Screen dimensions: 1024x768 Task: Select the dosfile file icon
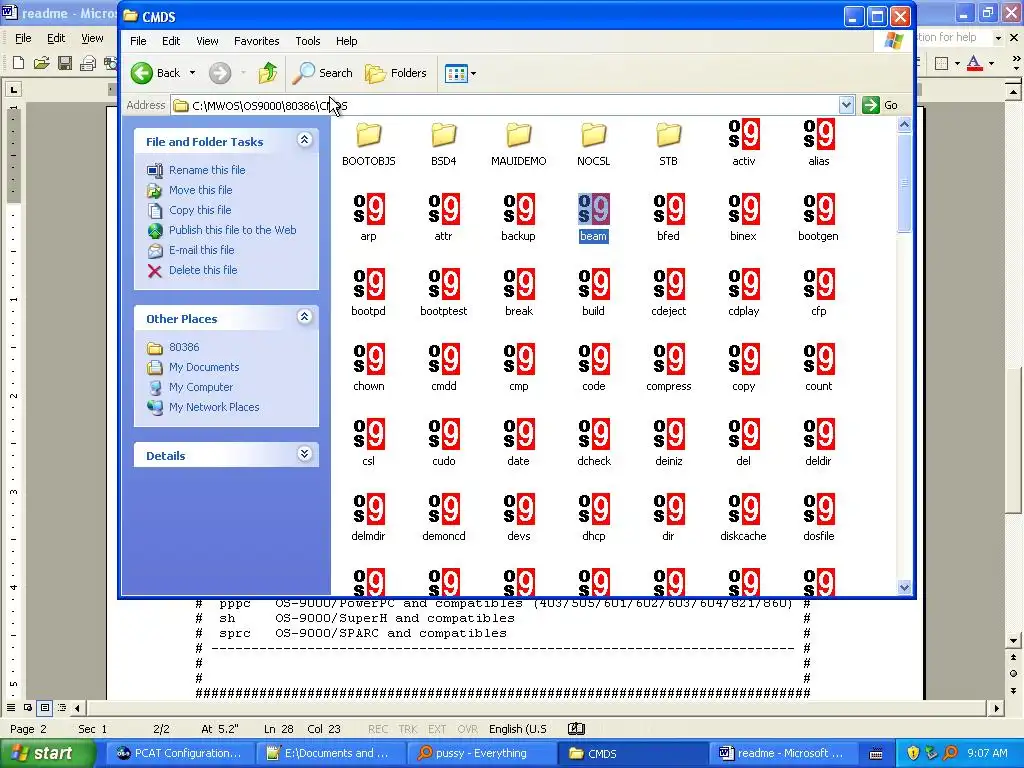[x=818, y=509]
